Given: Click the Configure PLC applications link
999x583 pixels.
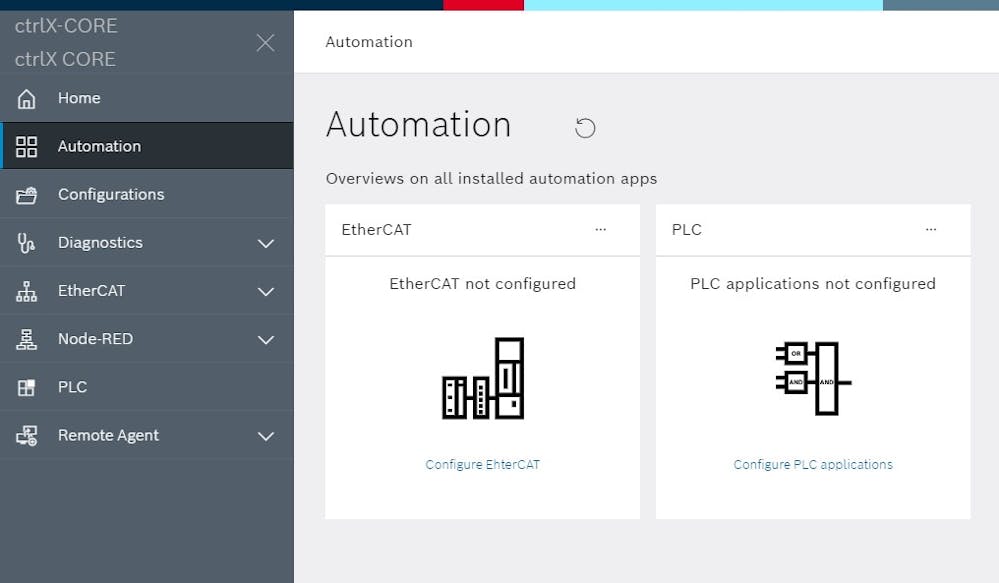Looking at the screenshot, I should coord(813,464).
